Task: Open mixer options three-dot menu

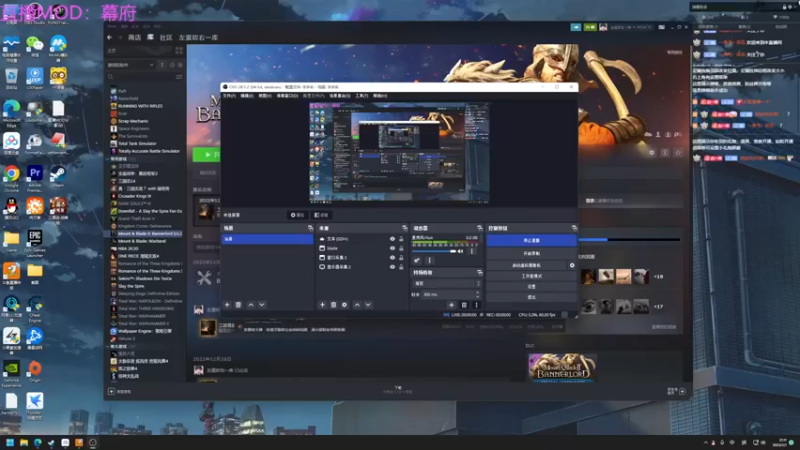Action: (x=429, y=260)
